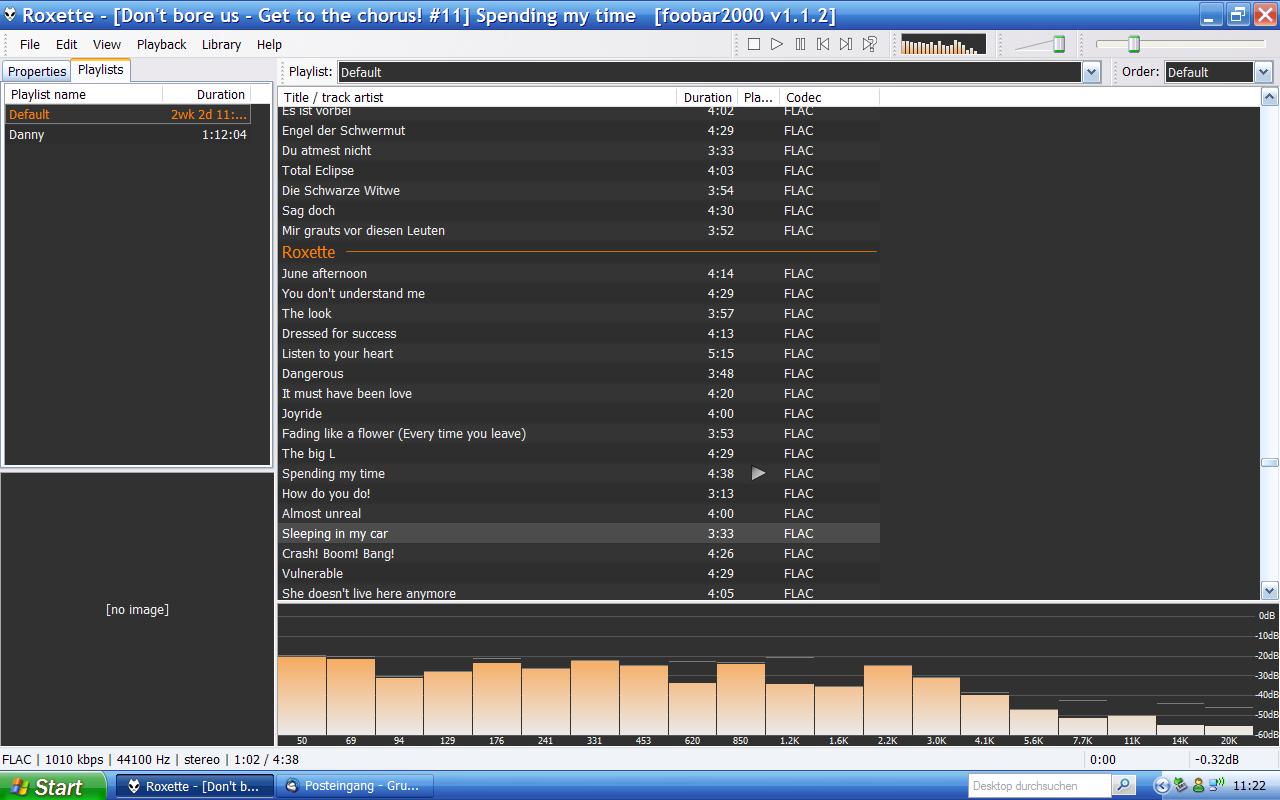Select the track Vulnerable
1280x800 pixels.
579,573
